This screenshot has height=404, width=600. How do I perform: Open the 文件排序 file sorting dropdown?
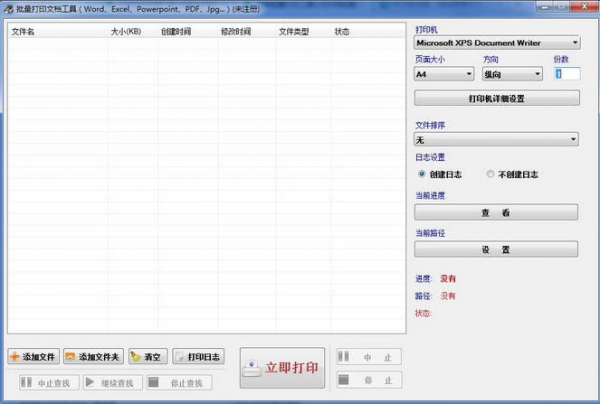point(496,140)
